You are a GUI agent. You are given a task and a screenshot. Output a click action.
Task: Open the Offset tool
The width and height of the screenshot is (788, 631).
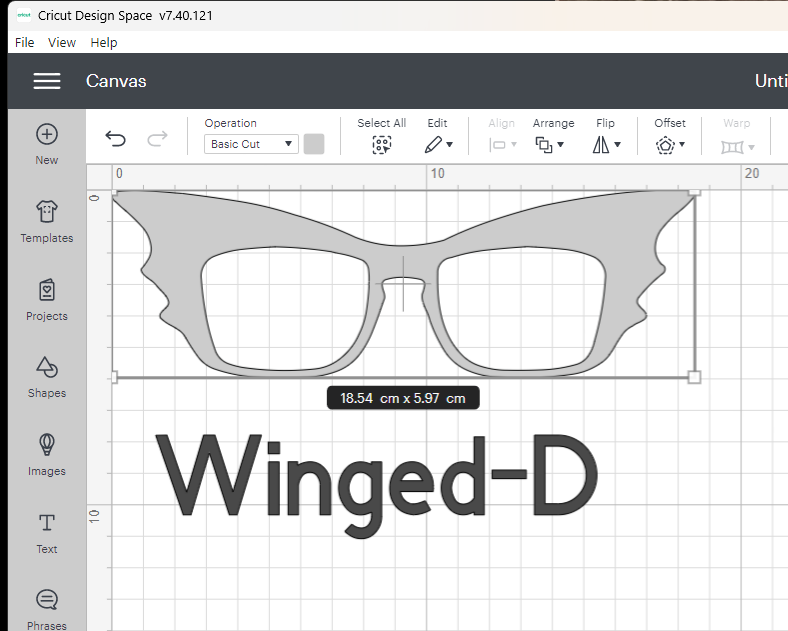[669, 144]
